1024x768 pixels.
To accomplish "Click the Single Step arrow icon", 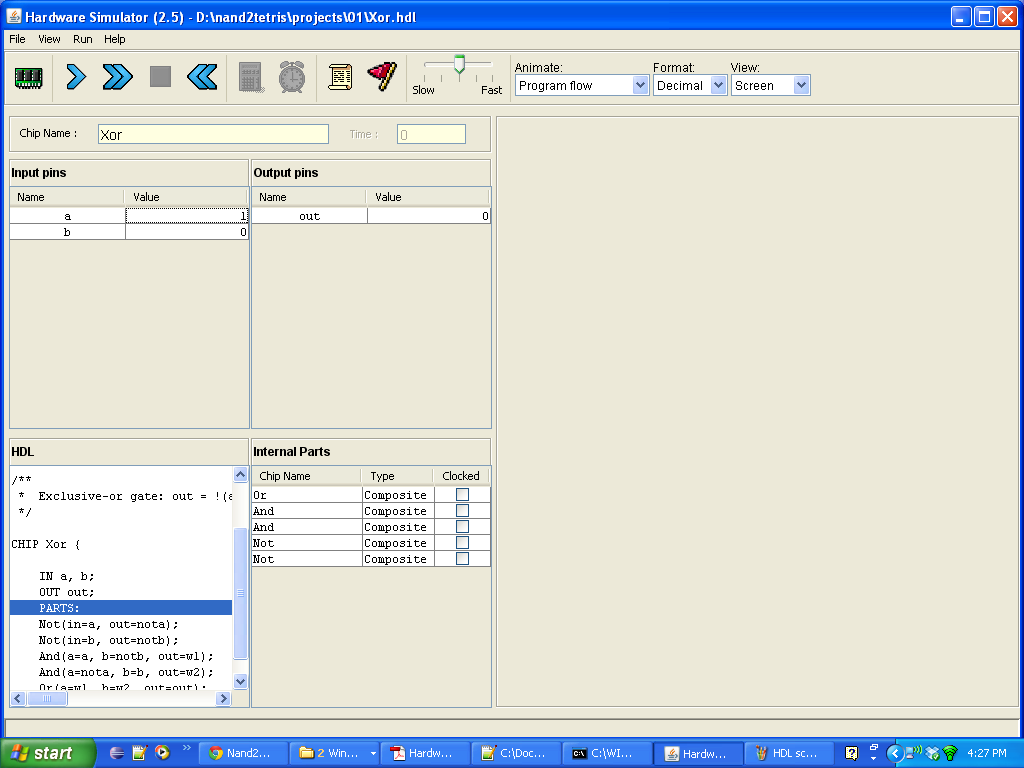I will coord(75,77).
